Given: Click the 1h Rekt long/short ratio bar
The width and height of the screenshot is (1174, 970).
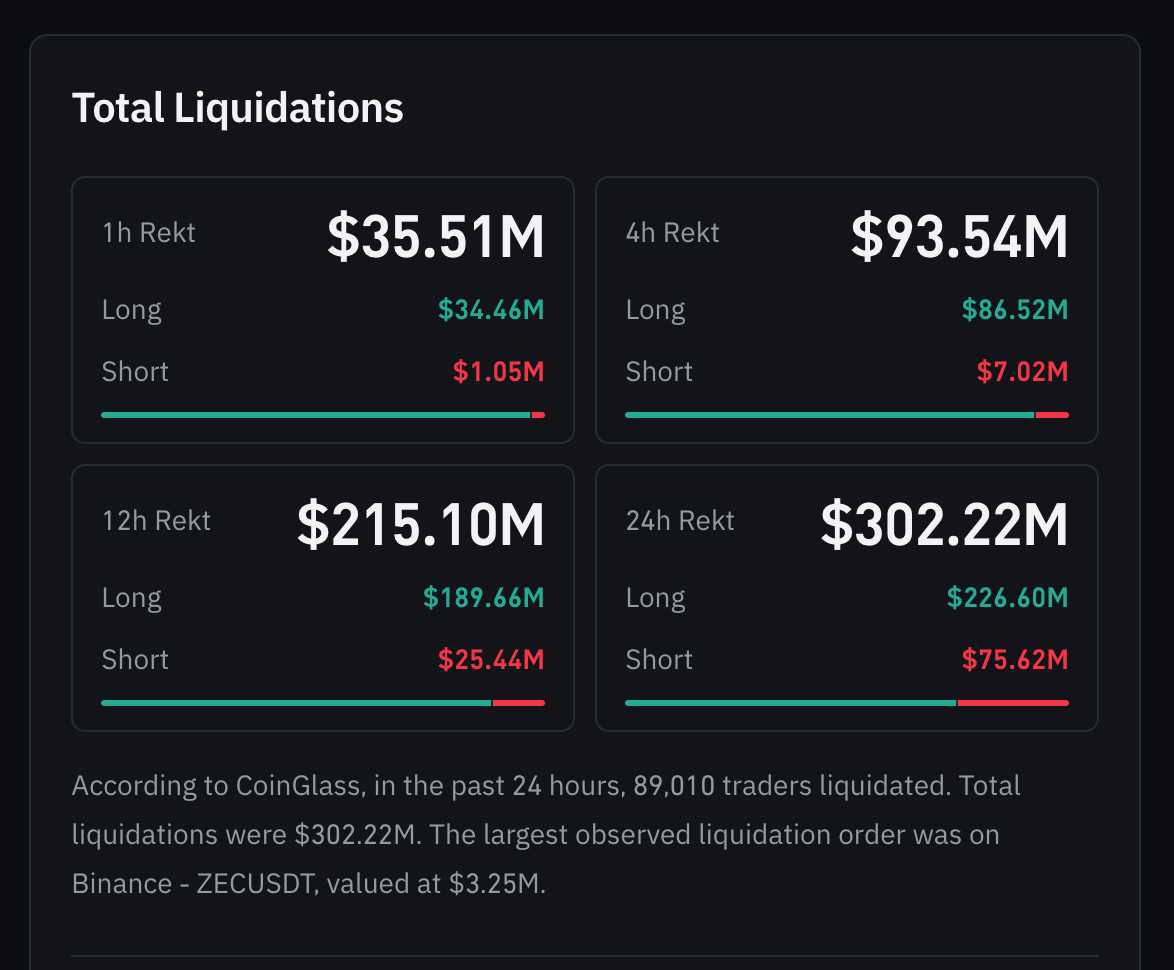Looking at the screenshot, I should point(323,415).
